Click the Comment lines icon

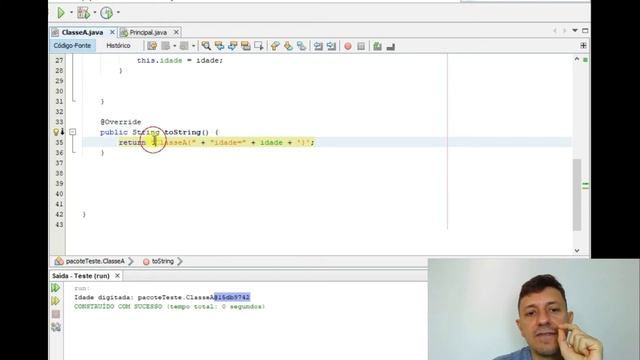click(377, 46)
